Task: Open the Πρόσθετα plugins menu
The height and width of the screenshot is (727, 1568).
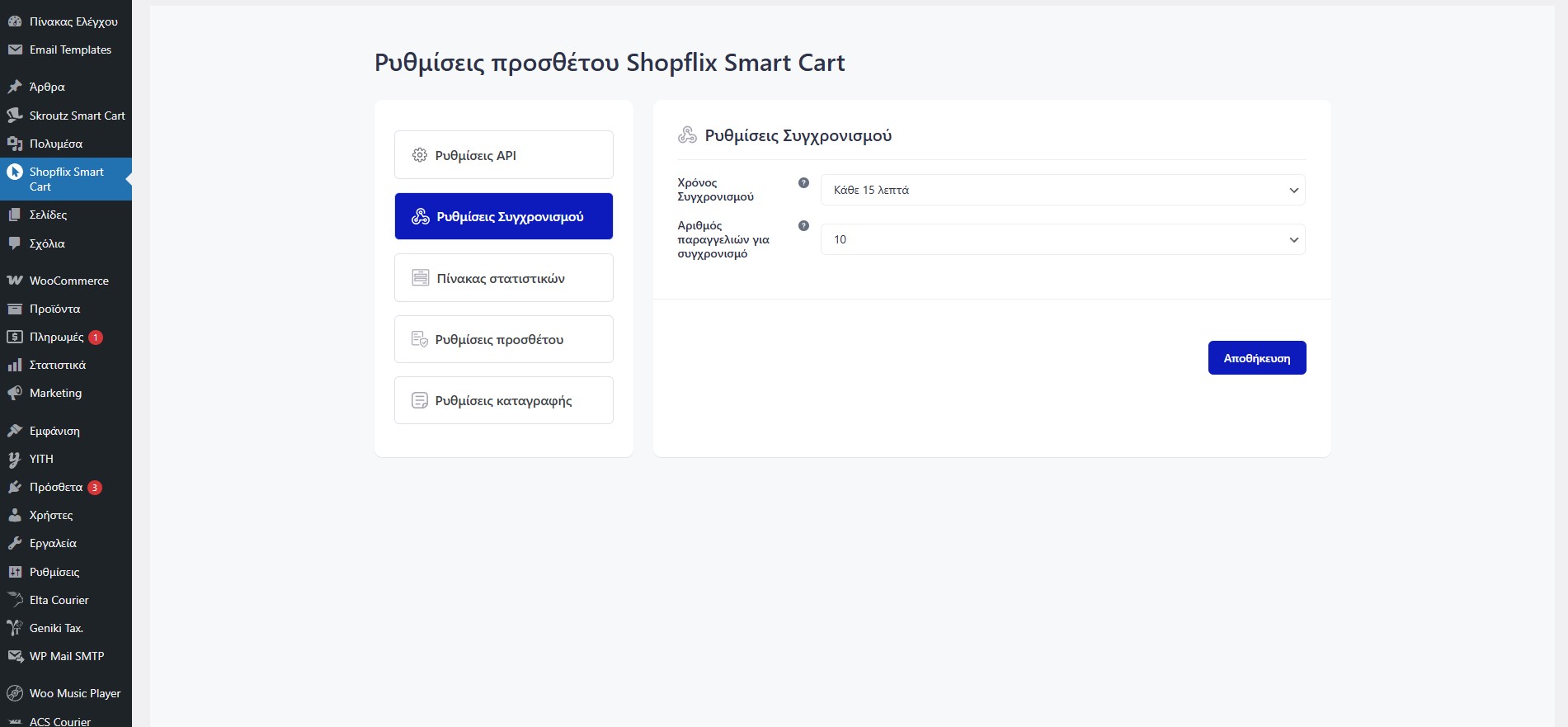Action: point(56,487)
